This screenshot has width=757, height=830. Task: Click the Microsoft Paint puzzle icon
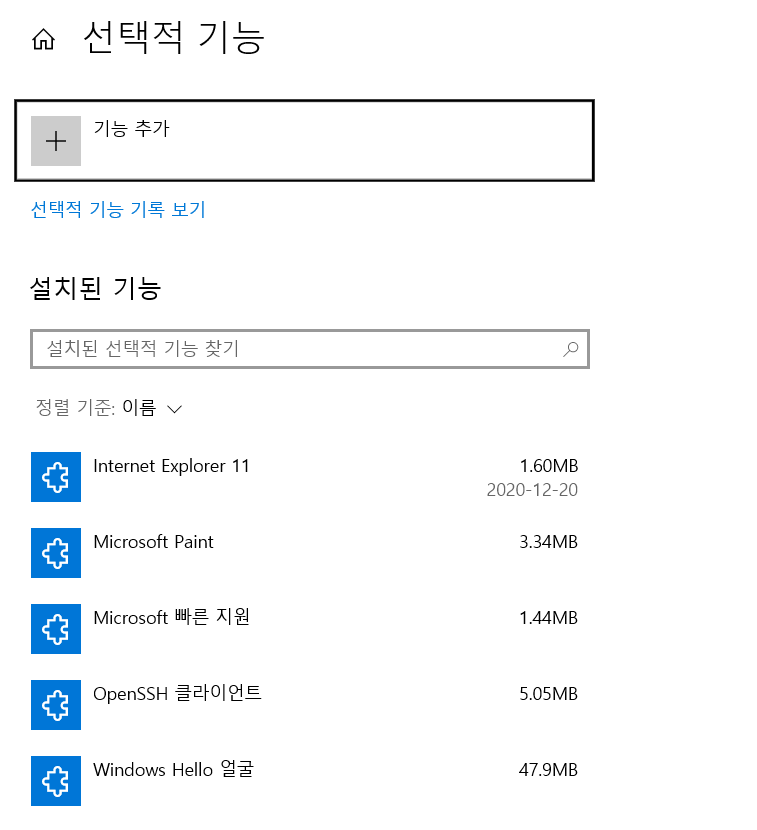[x=56, y=553]
